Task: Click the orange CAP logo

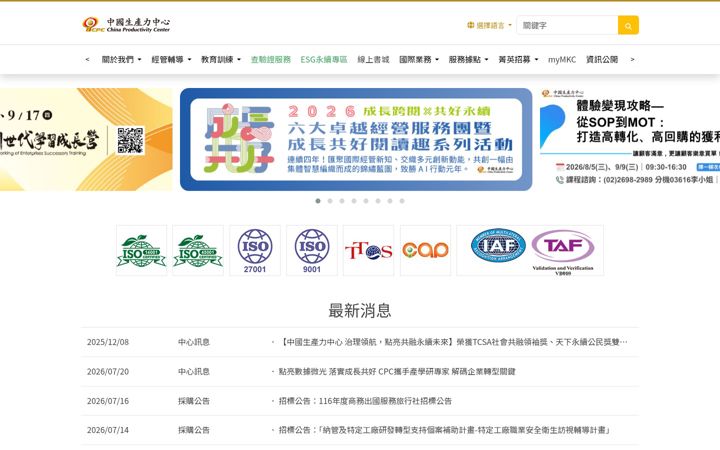Action: (x=425, y=250)
